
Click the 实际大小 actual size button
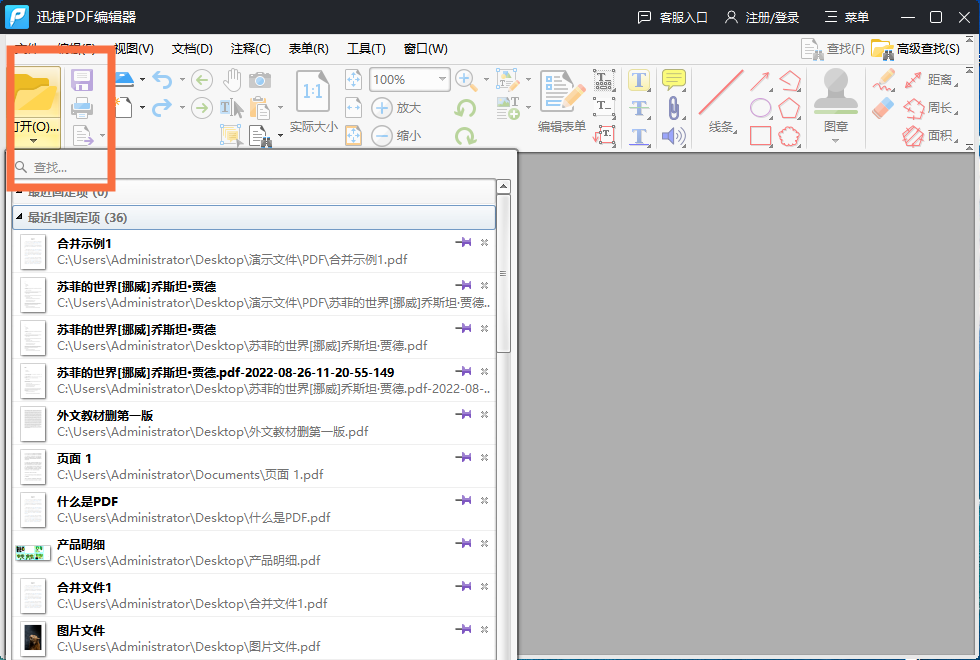[313, 102]
